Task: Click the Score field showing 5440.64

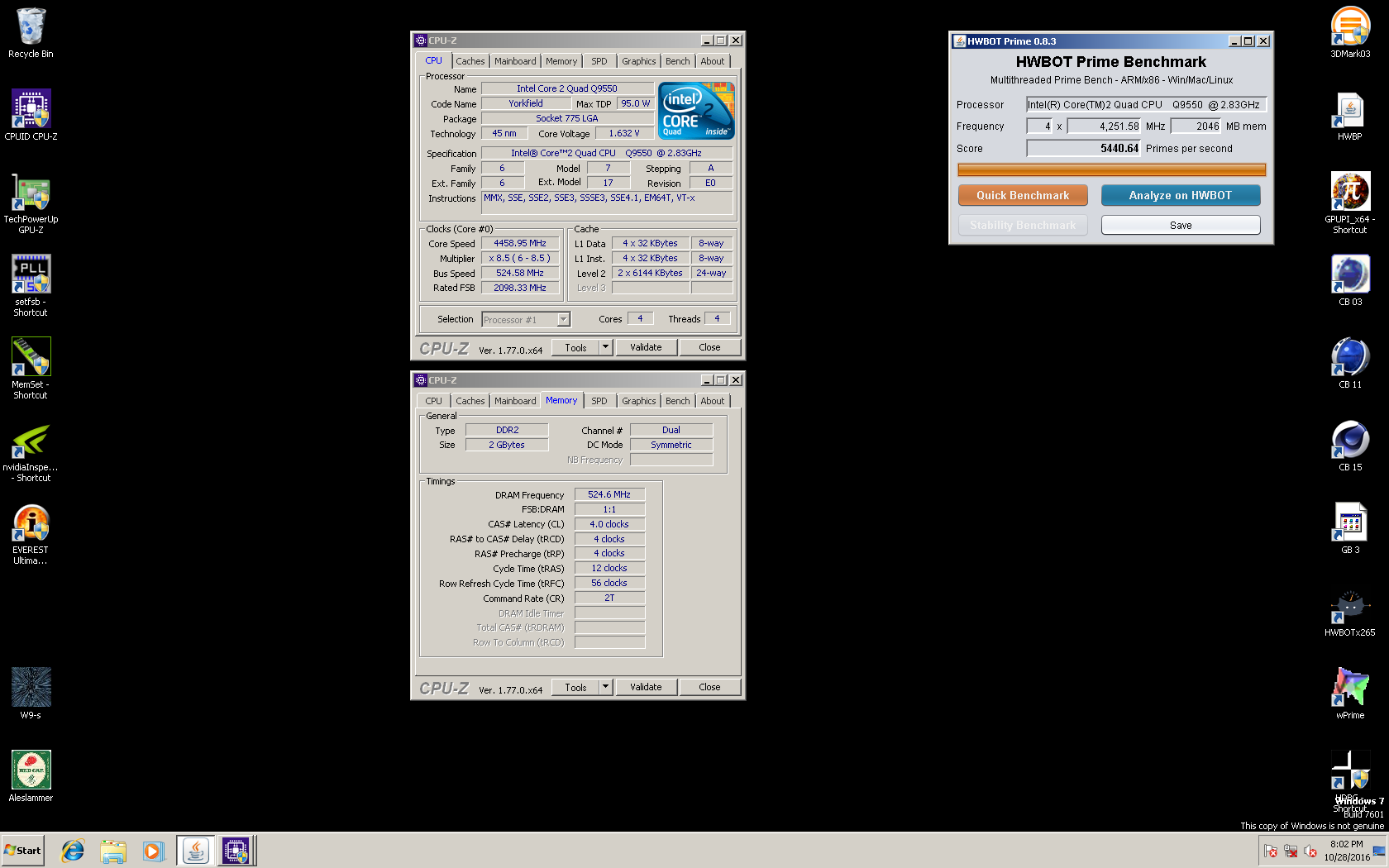Action: point(1083,148)
